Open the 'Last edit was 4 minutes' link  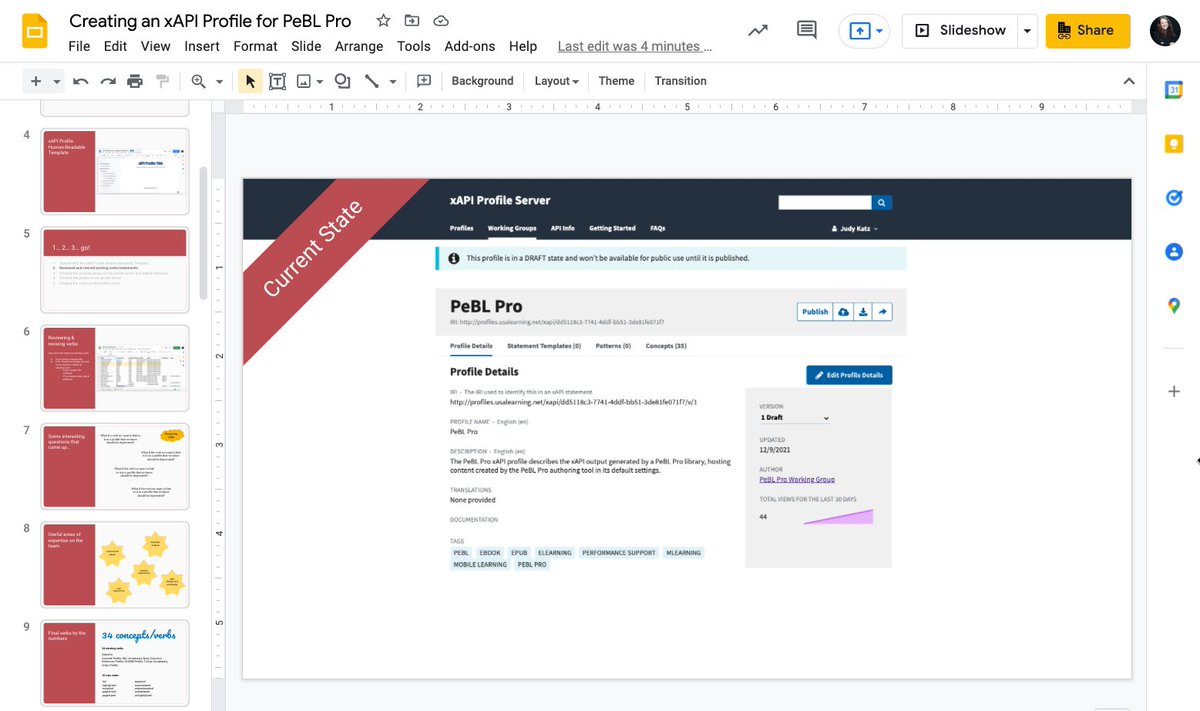635,46
